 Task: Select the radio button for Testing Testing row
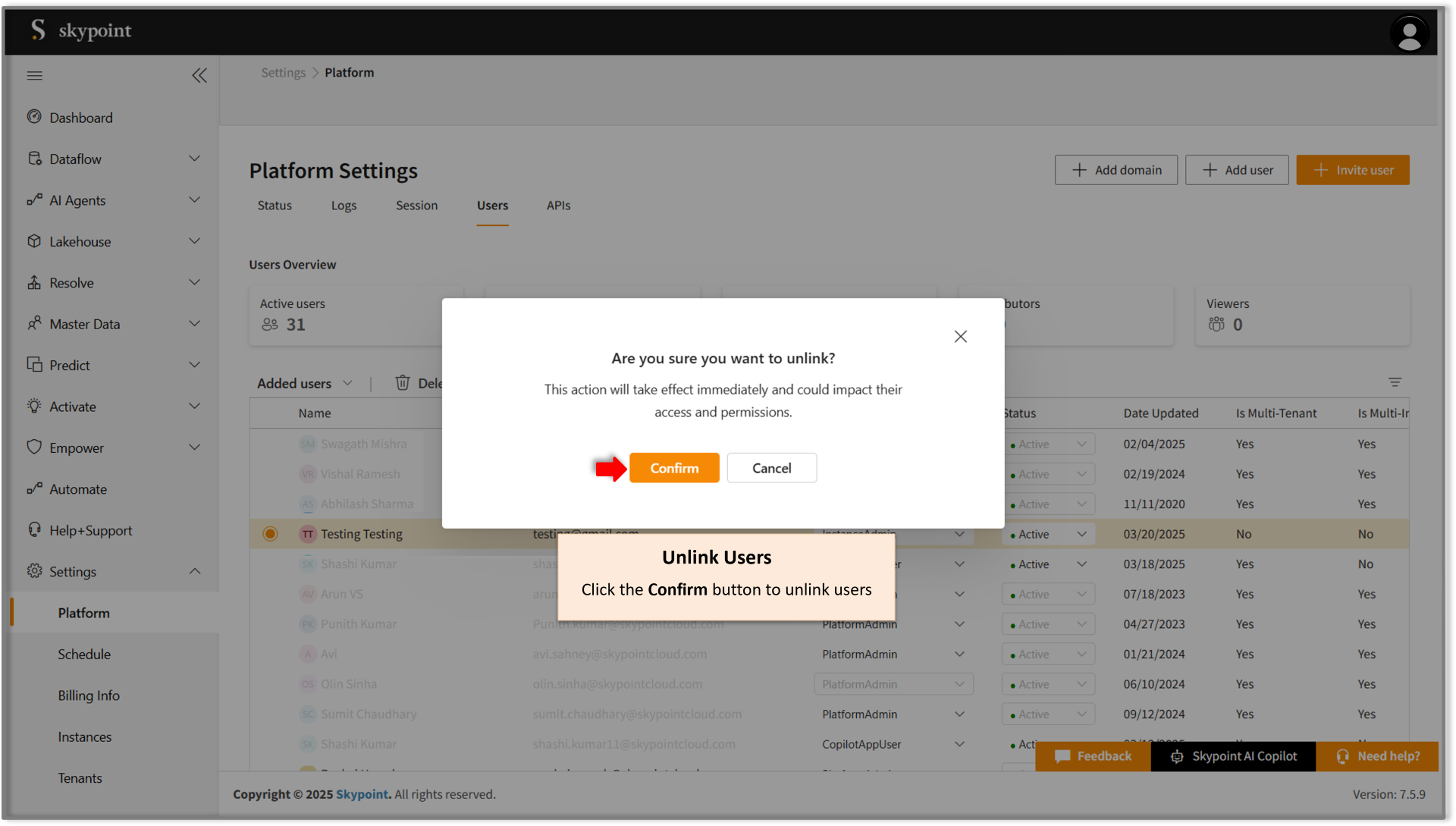click(270, 533)
